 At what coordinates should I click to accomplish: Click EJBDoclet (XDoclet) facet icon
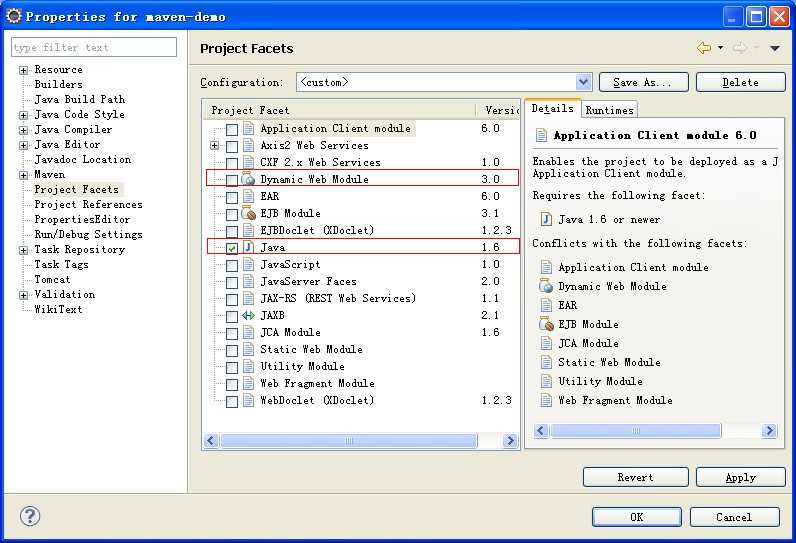coord(248,230)
